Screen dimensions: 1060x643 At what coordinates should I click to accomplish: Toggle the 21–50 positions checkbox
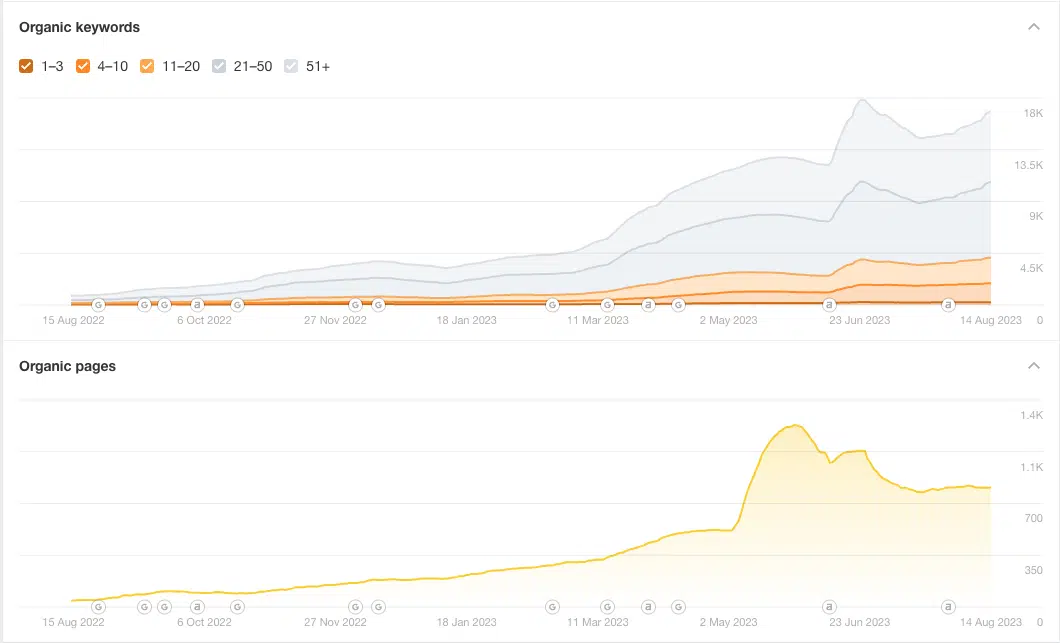click(219, 66)
